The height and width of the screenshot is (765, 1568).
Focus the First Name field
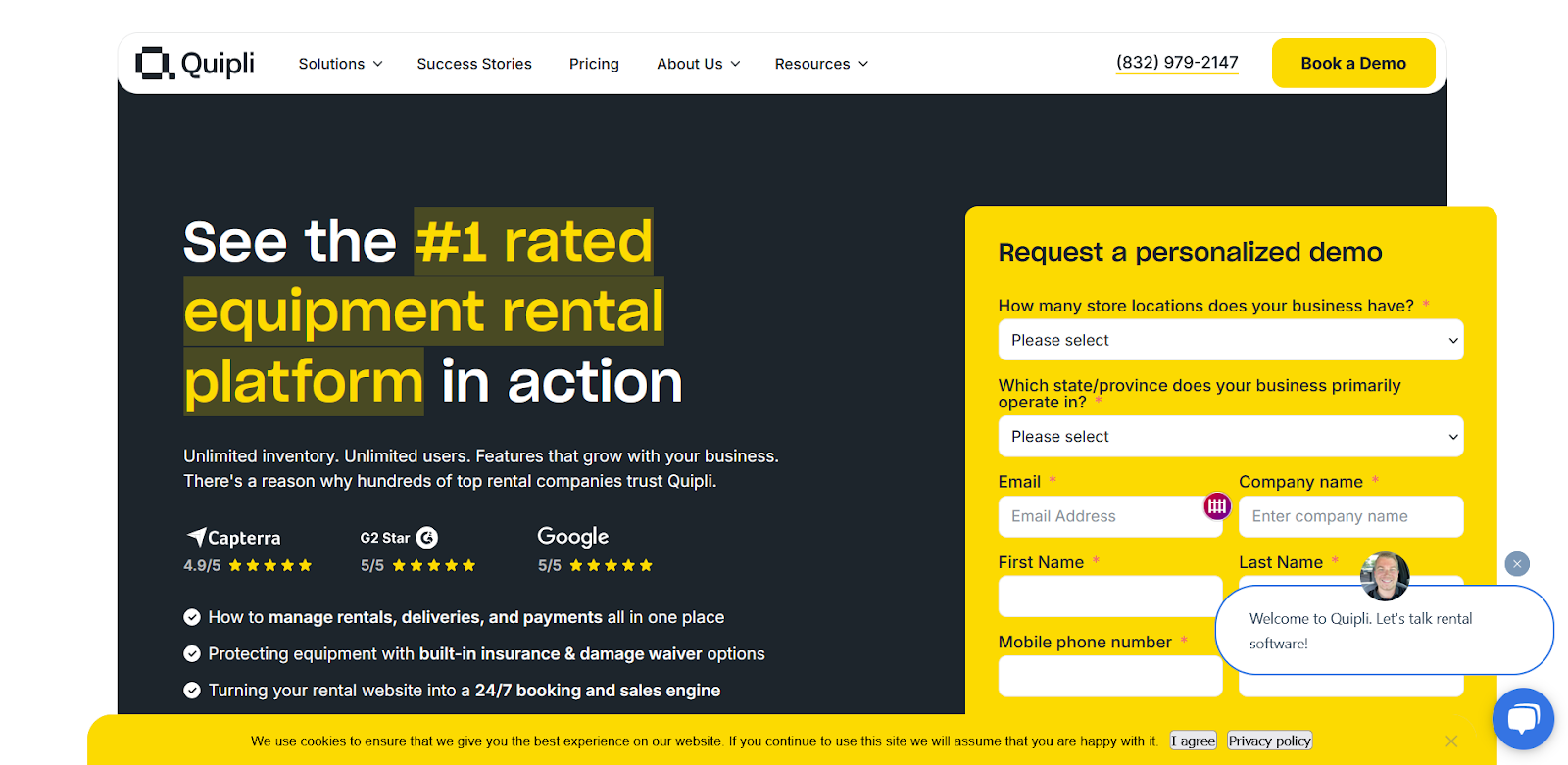[x=1110, y=597]
